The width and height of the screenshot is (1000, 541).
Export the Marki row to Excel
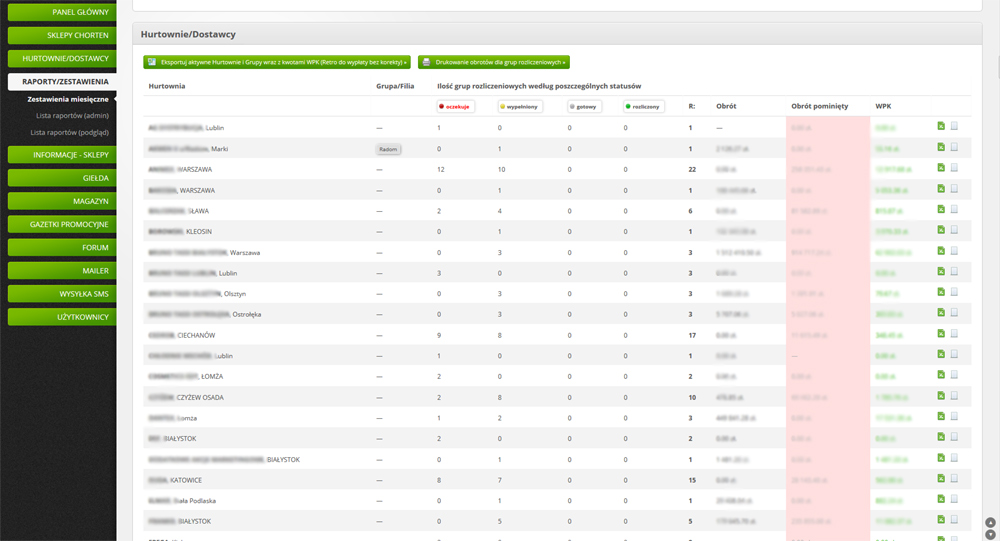pyautogui.click(x=941, y=148)
